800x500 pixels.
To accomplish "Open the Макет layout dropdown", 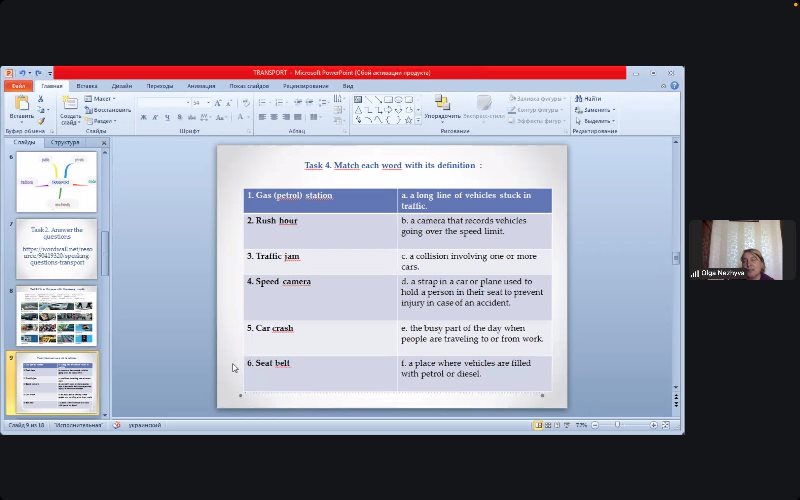I will [x=100, y=98].
